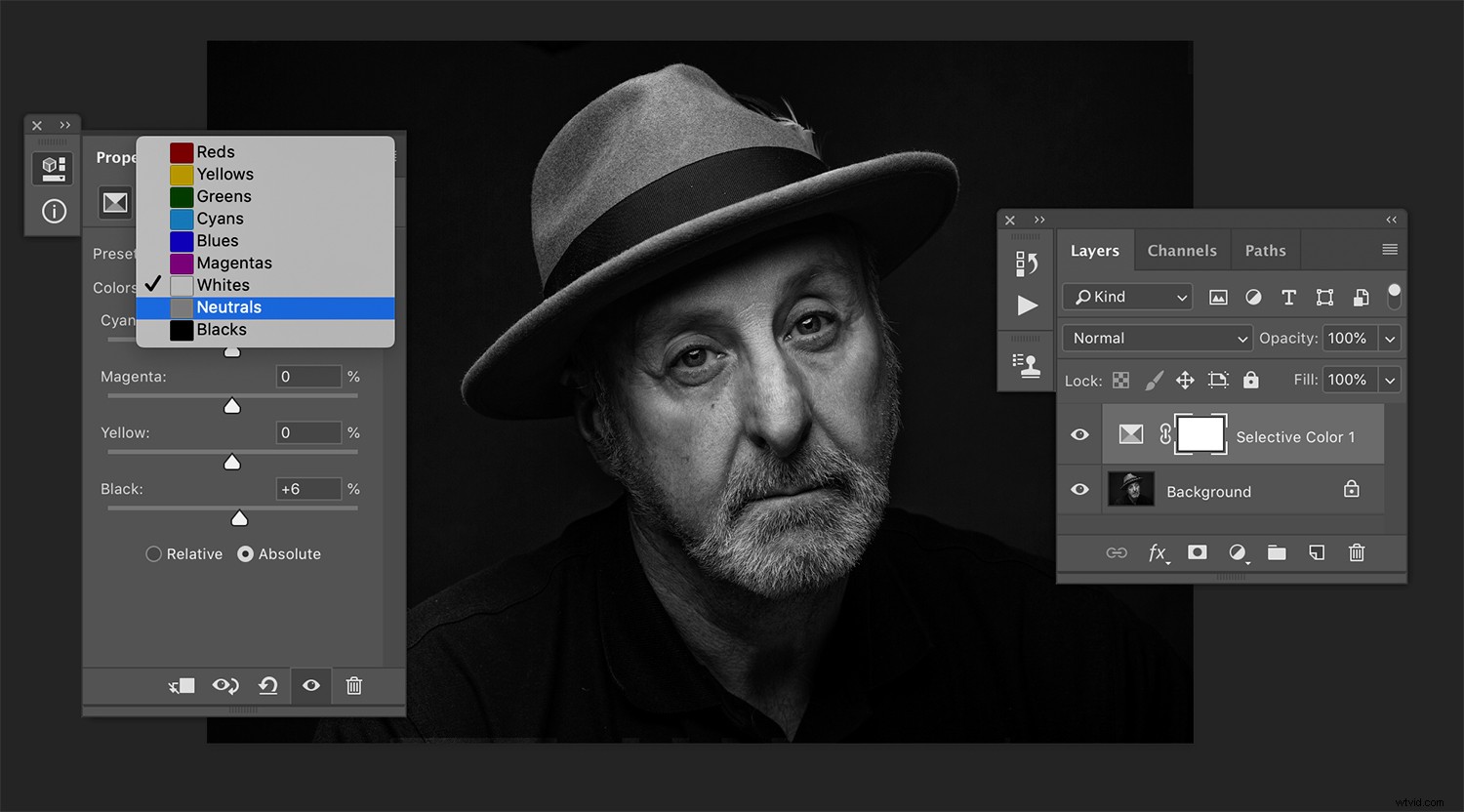
Task: Click the adjustment layer filter icon
Action: tap(1253, 297)
